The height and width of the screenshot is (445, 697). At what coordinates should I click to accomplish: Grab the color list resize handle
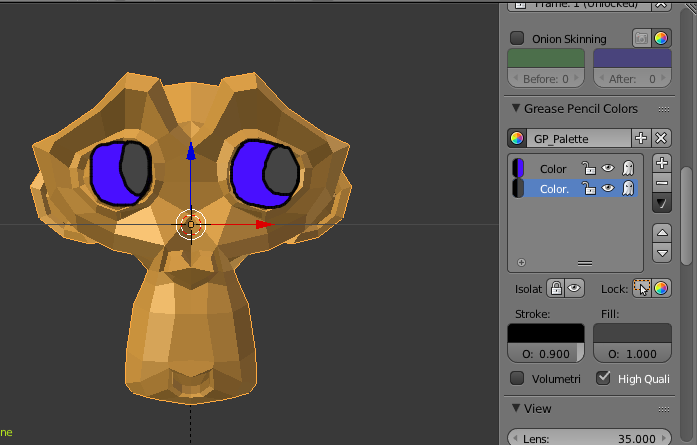click(585, 263)
